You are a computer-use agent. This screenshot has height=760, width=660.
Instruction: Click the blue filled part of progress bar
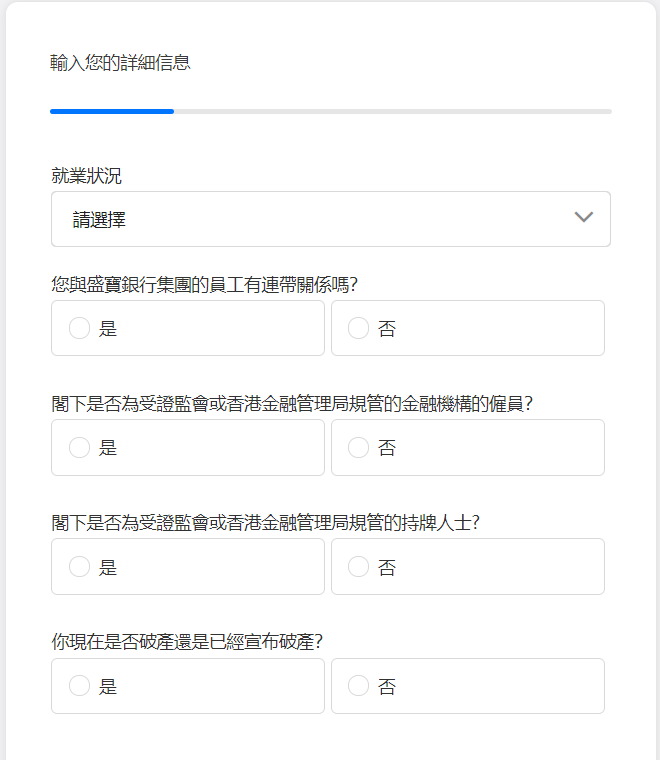click(112, 111)
